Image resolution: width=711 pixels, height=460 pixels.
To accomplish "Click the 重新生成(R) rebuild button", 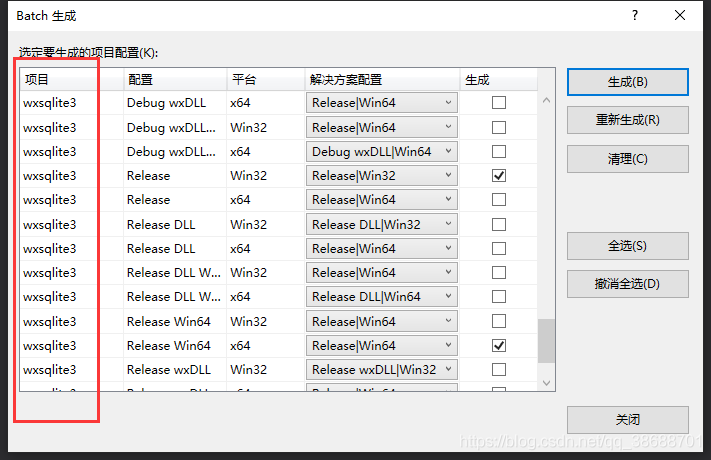I will click(x=628, y=120).
